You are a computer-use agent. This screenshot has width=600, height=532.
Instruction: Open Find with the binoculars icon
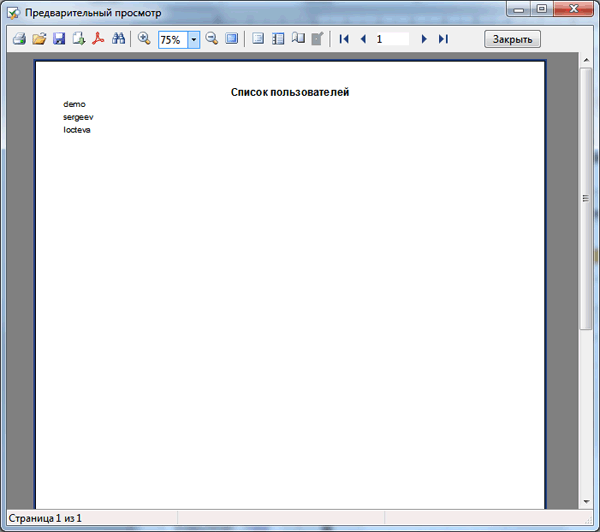[119, 39]
